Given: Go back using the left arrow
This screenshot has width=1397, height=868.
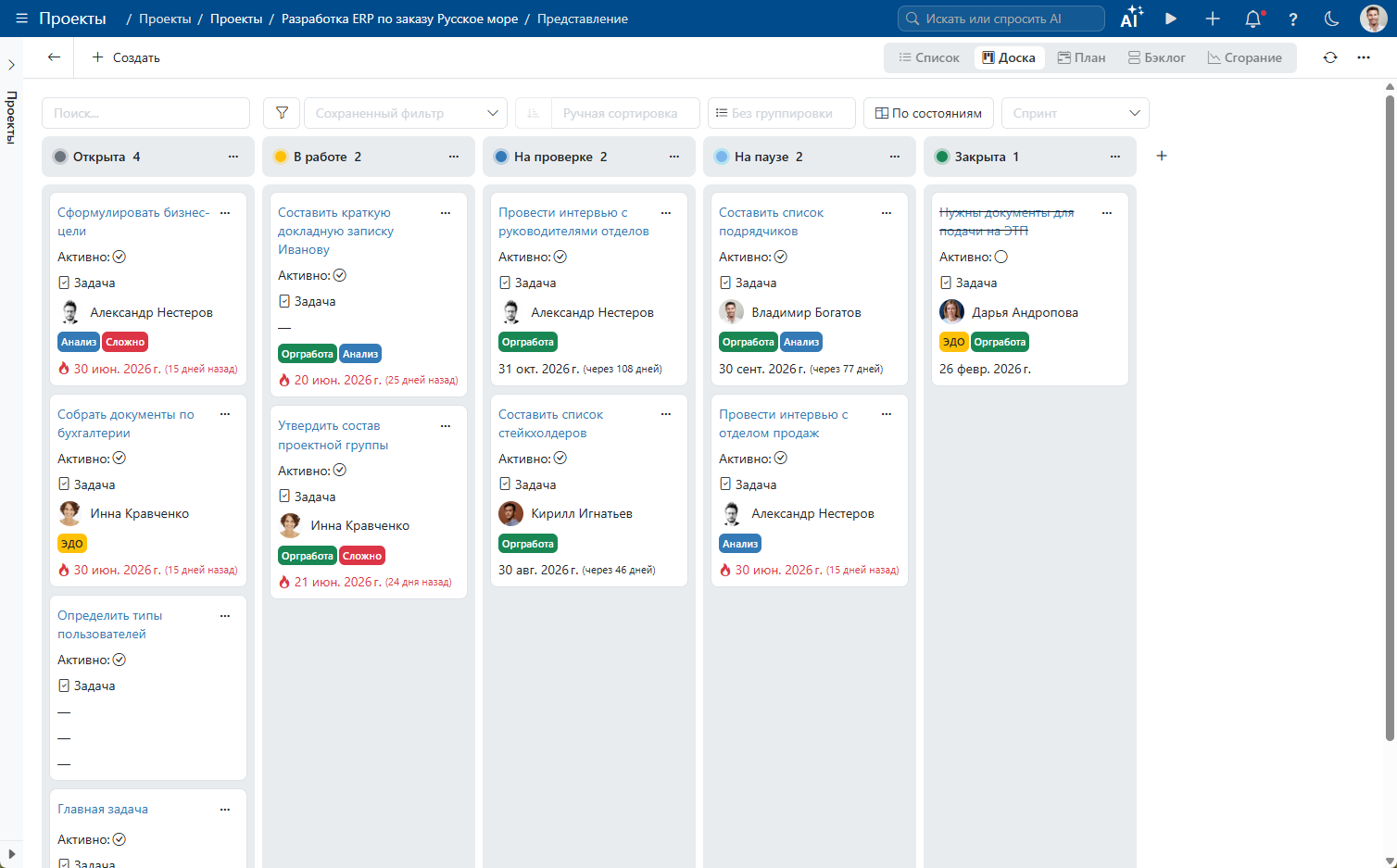Looking at the screenshot, I should click(55, 57).
